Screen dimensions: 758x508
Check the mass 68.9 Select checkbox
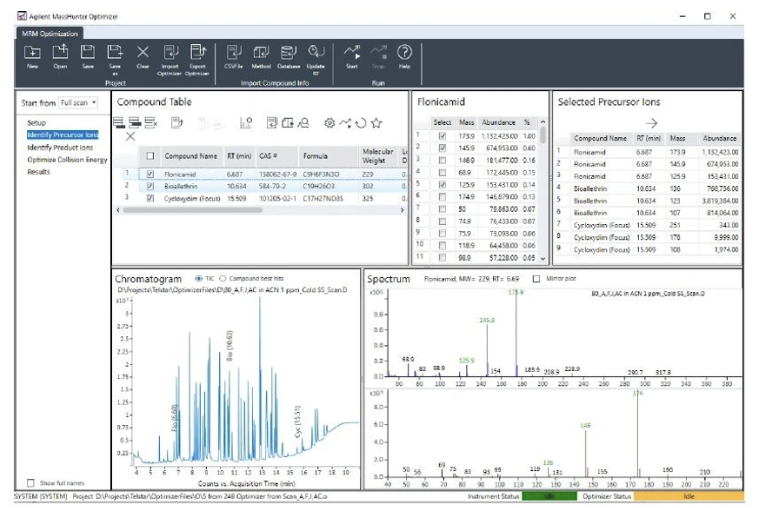442,173
